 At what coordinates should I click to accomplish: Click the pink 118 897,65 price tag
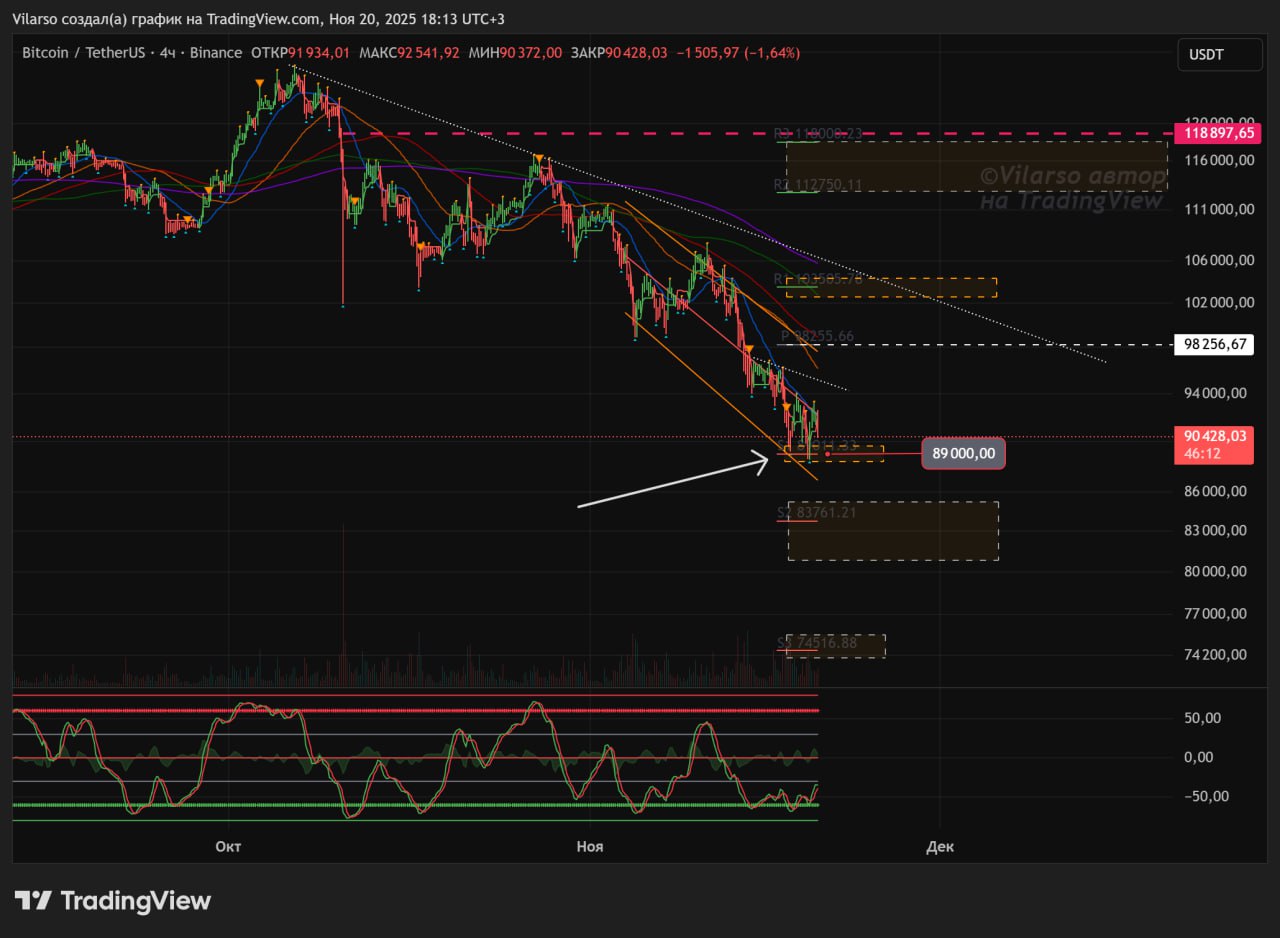(1215, 133)
